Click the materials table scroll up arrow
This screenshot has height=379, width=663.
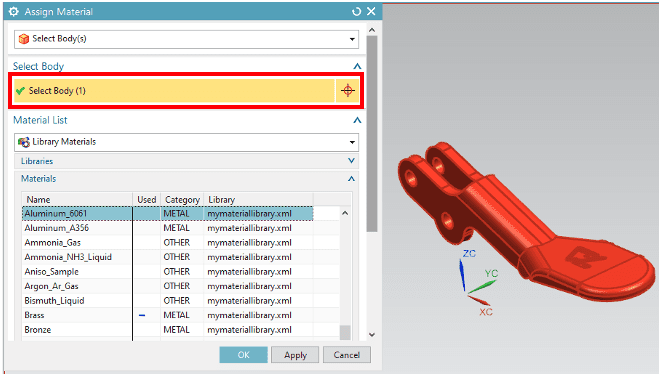[345, 213]
